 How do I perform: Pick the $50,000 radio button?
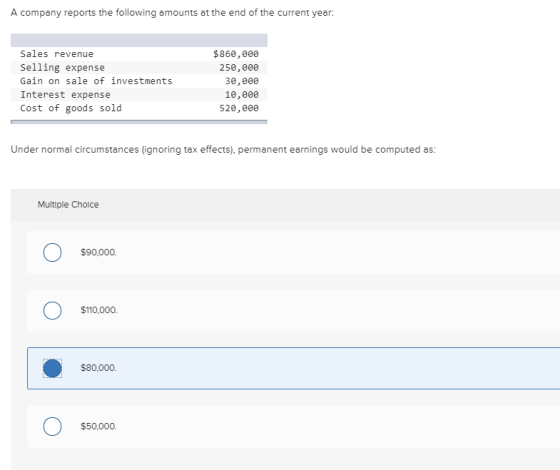(x=52, y=426)
